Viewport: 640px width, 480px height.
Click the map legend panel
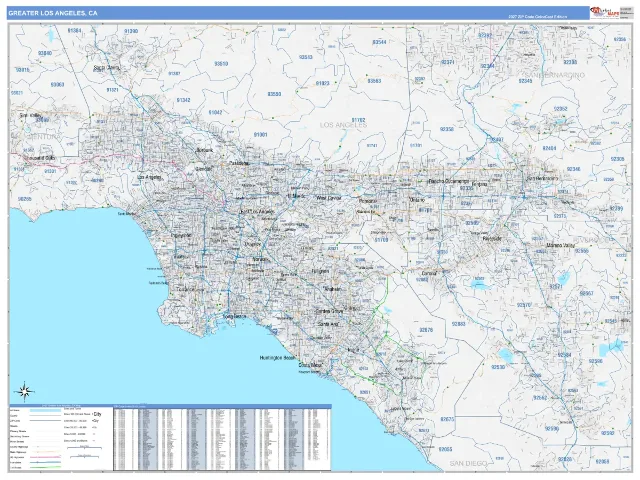tap(61, 438)
